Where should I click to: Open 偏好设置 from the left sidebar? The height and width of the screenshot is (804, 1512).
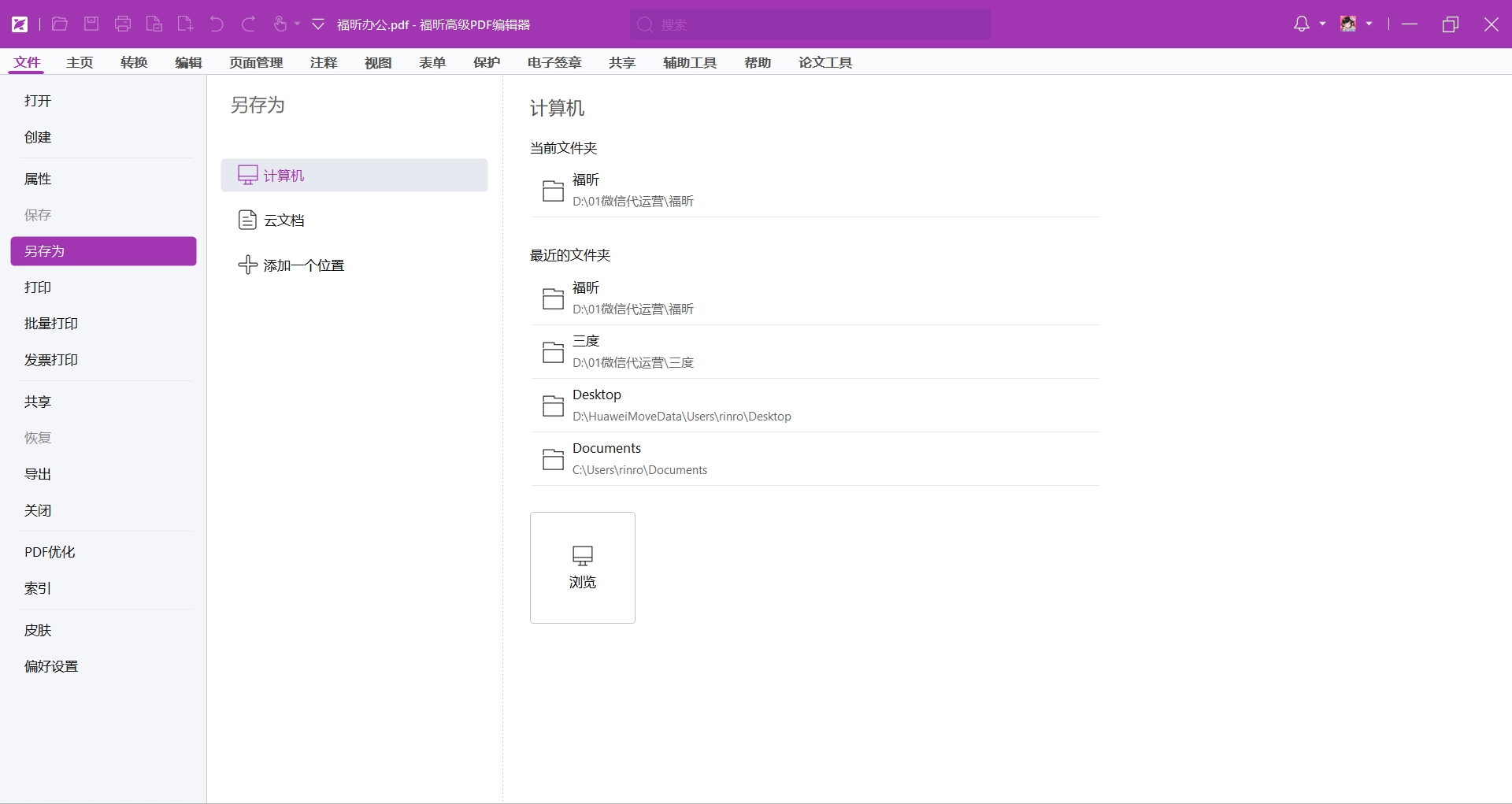click(51, 666)
